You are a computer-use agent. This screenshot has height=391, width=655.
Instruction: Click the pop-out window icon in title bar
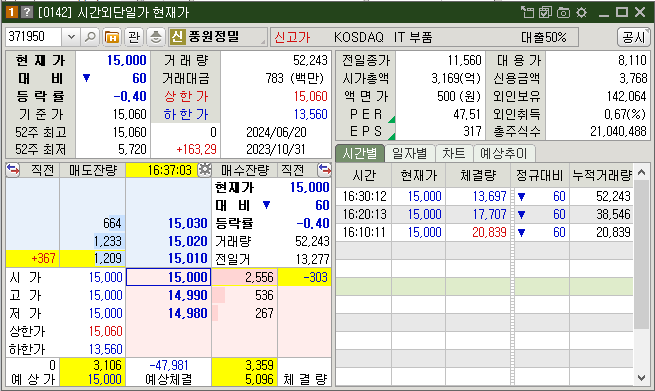(x=527, y=12)
